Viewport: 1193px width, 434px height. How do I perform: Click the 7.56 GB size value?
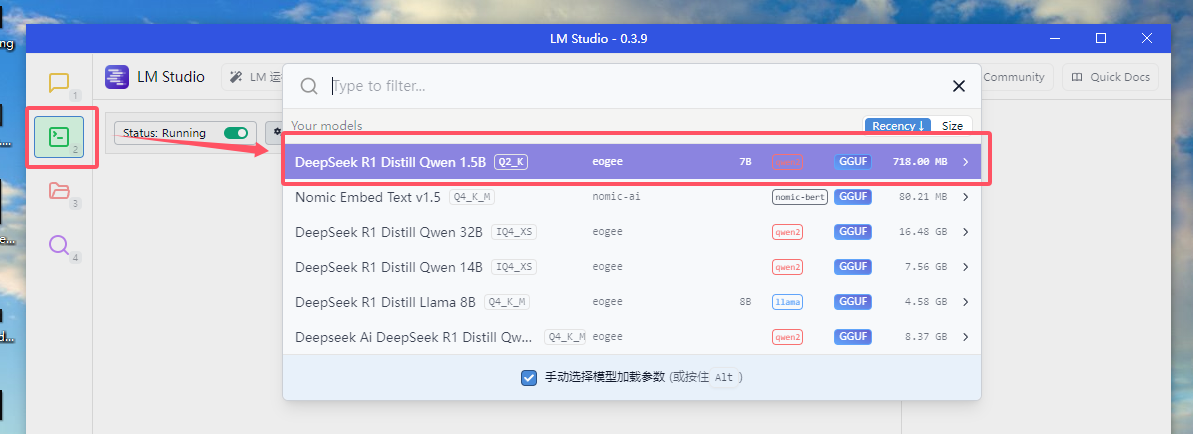(x=926, y=267)
